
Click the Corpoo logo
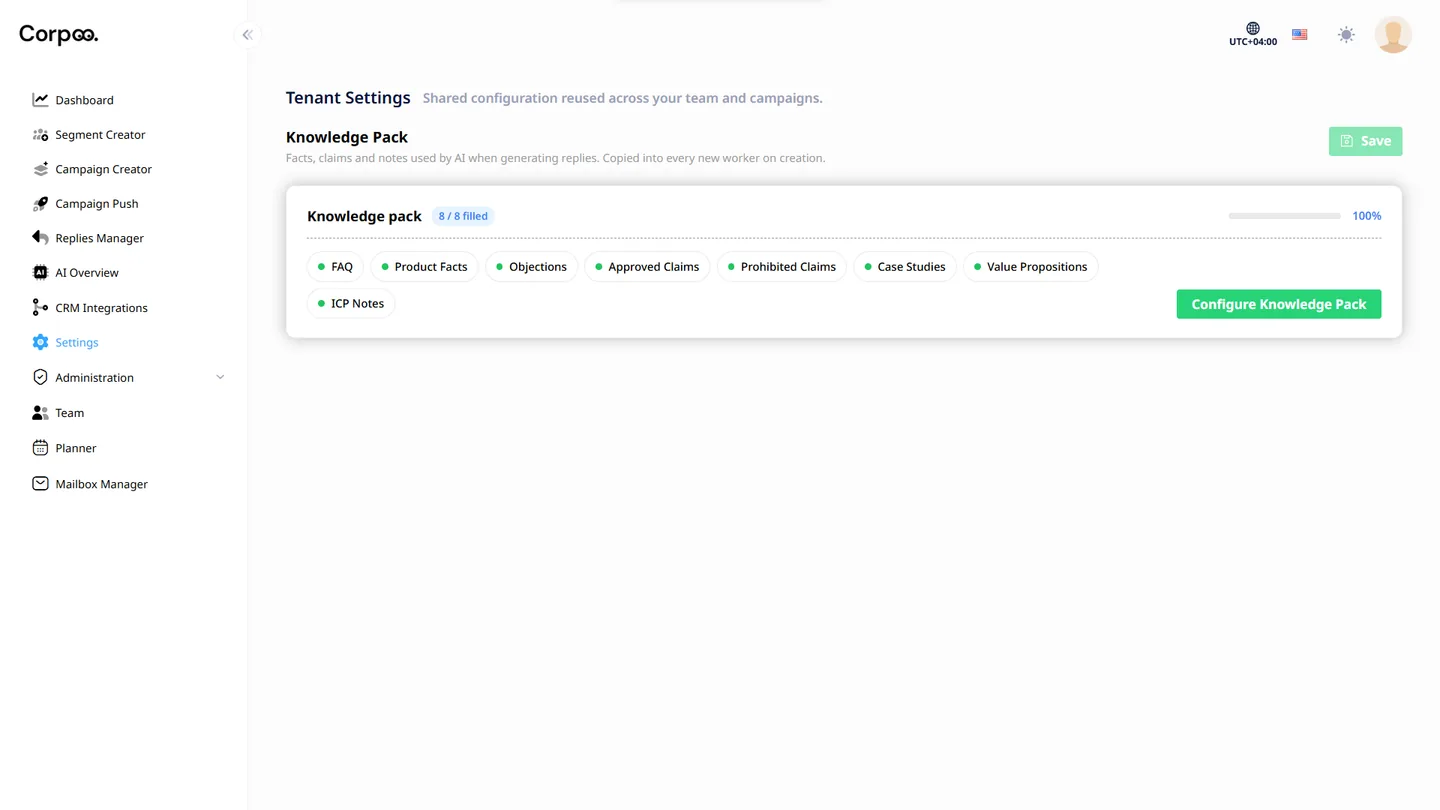pos(59,35)
